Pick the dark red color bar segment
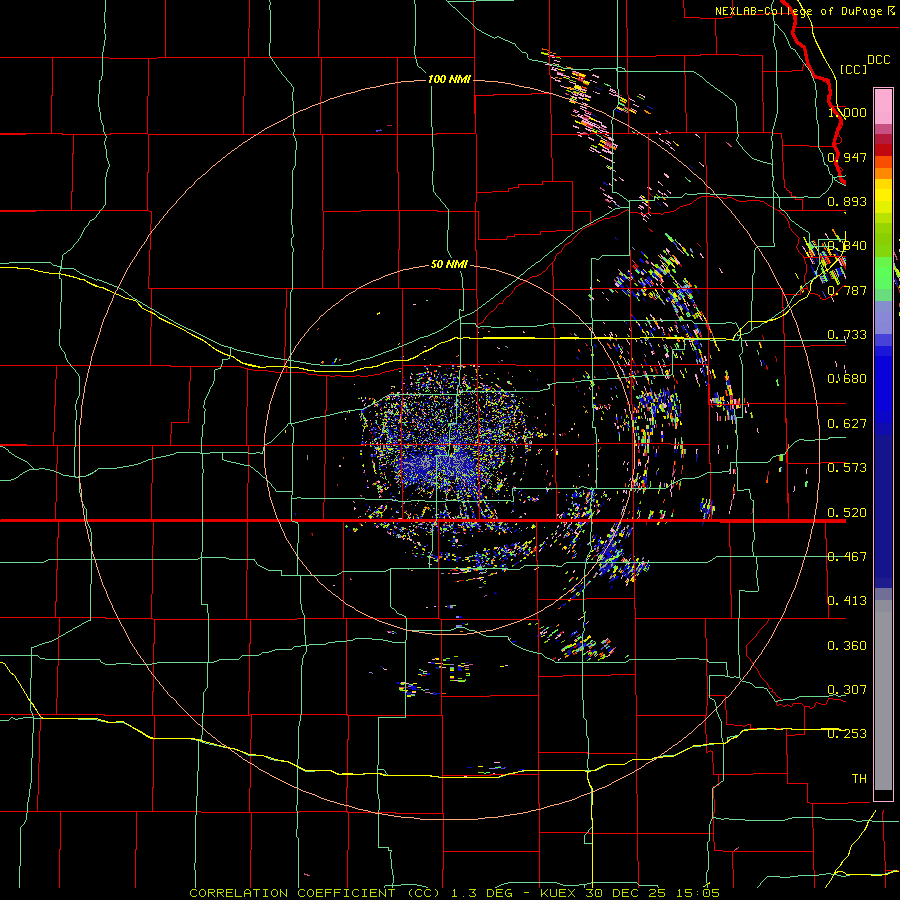 tap(883, 150)
